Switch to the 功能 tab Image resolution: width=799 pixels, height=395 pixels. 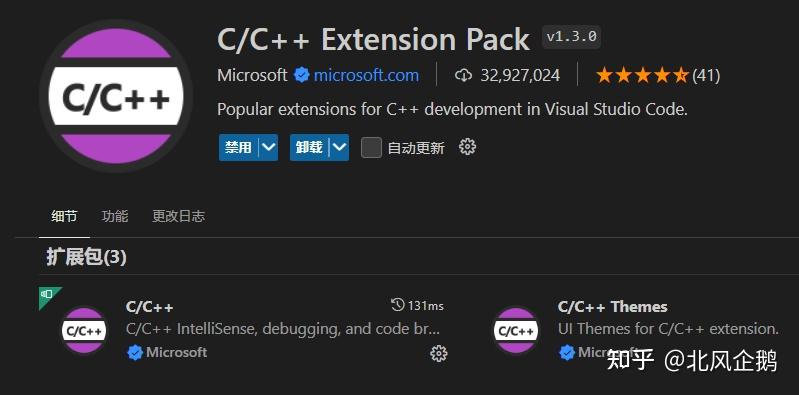tap(115, 216)
